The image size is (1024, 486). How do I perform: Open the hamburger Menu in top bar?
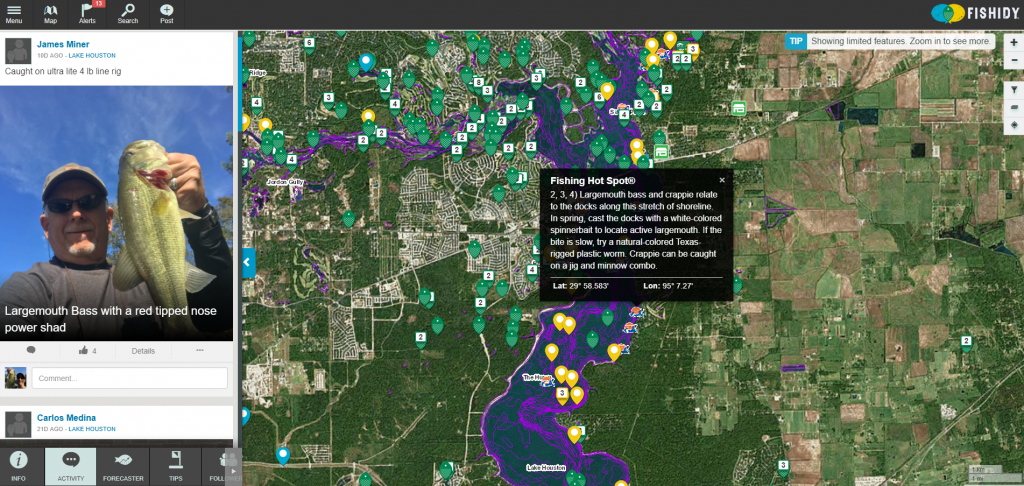click(x=14, y=13)
